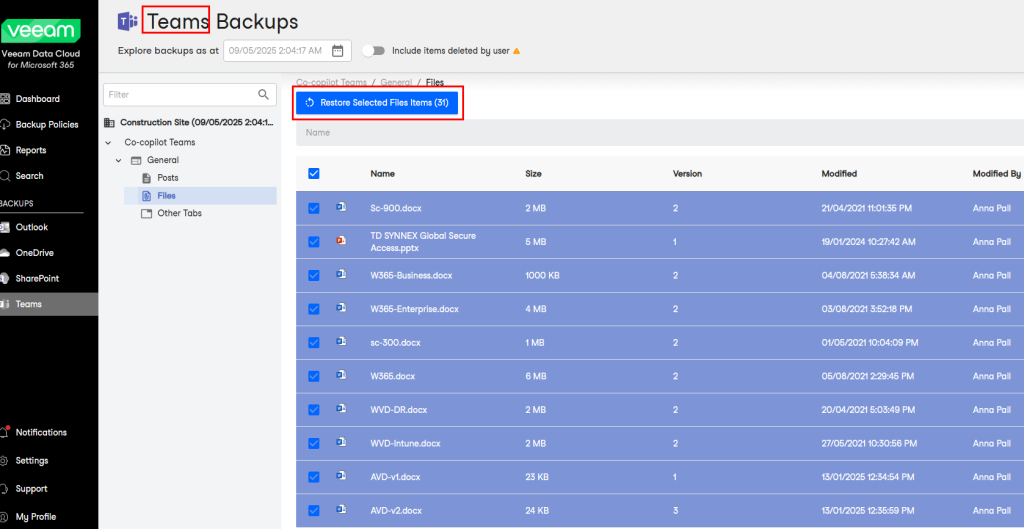Select Posts in the tree
Screen dimensions: 1024x529
[168, 178]
